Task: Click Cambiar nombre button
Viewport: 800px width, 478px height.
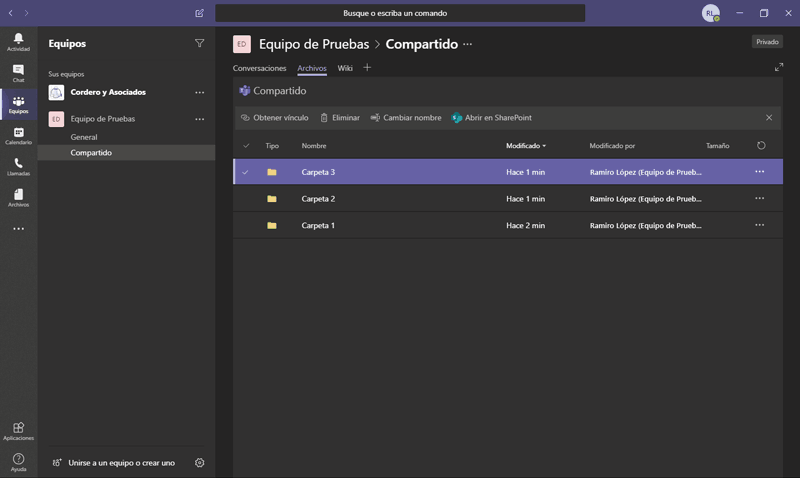Action: tap(406, 118)
